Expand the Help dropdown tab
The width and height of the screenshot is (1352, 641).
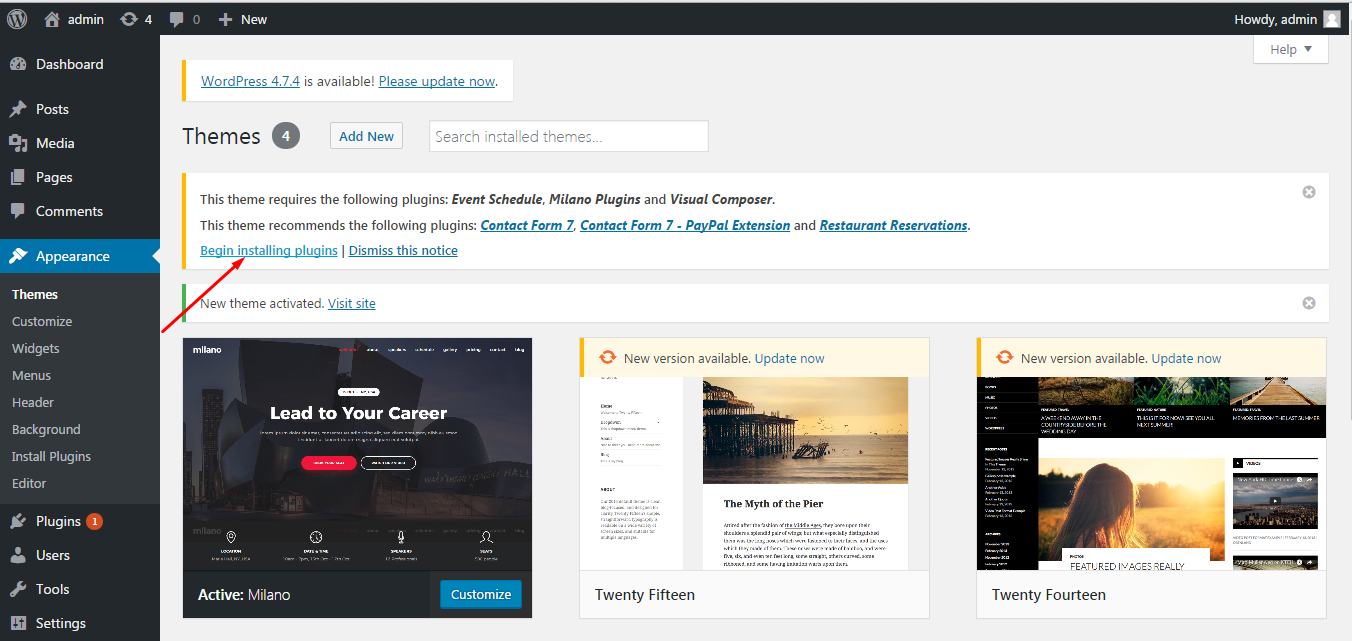1291,49
